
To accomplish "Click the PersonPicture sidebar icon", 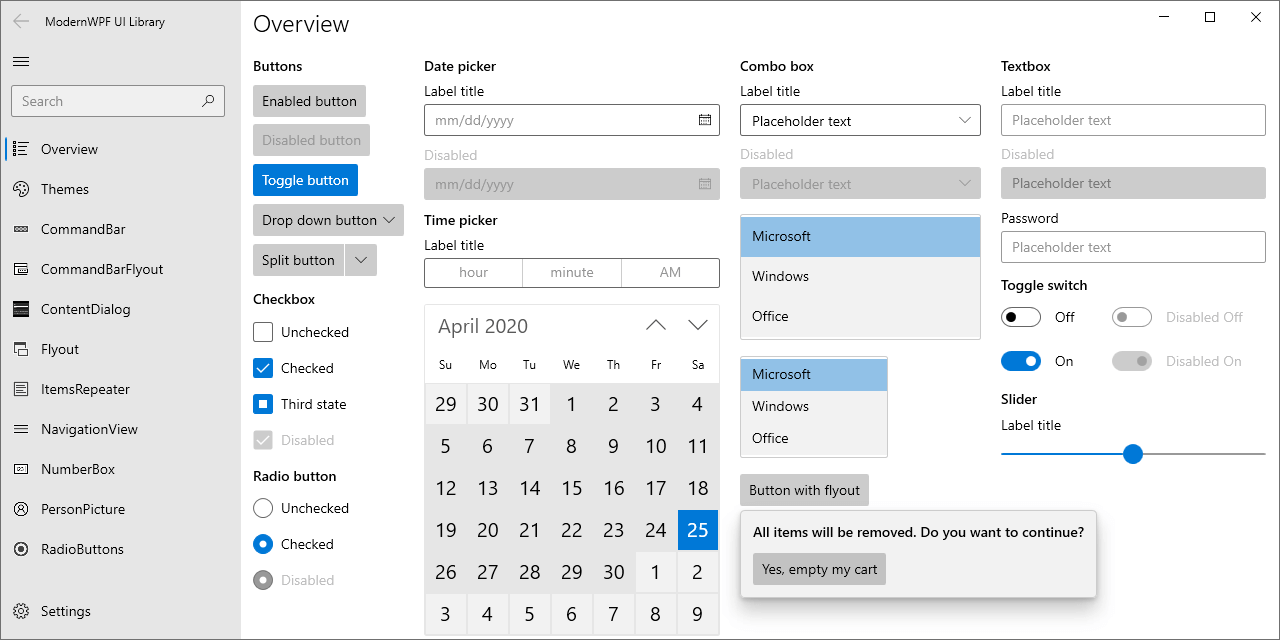I will 21,509.
